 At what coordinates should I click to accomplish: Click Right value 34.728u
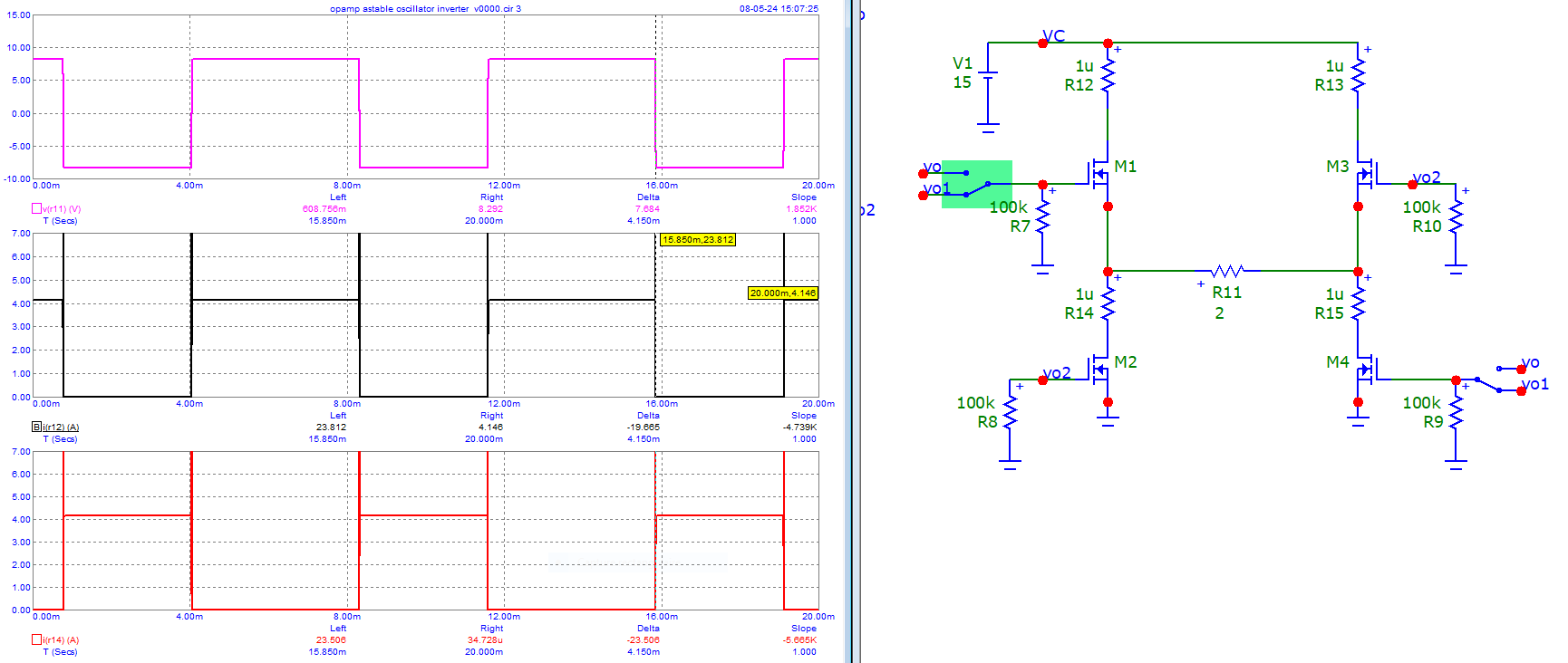point(486,640)
